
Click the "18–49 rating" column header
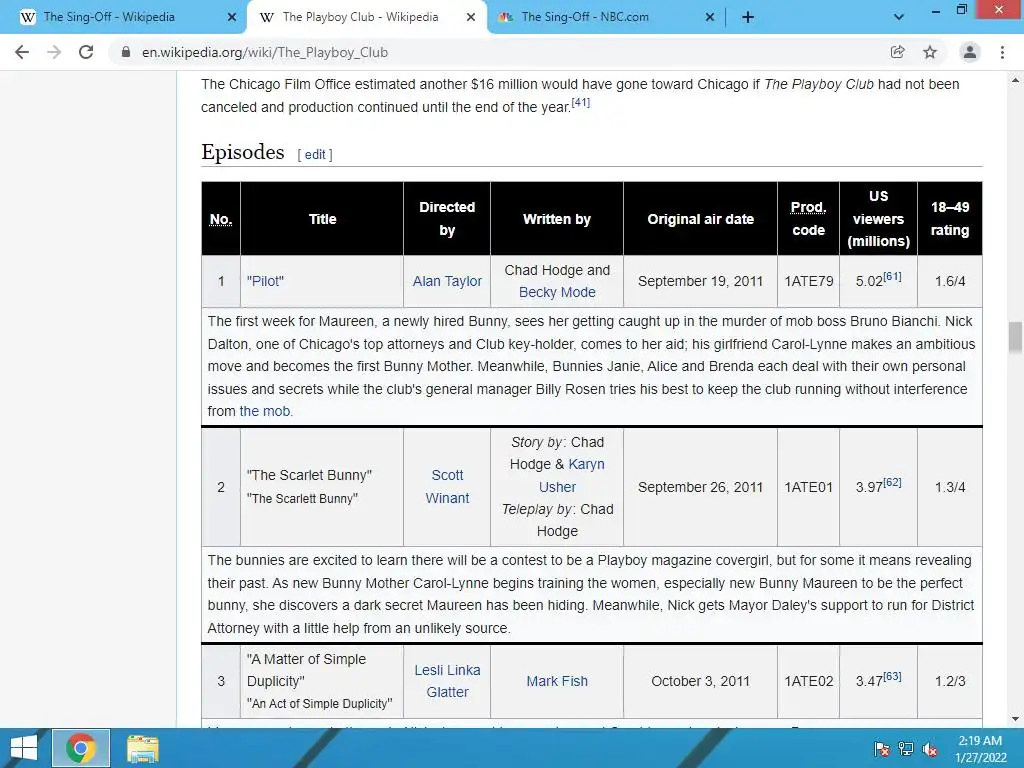point(950,219)
